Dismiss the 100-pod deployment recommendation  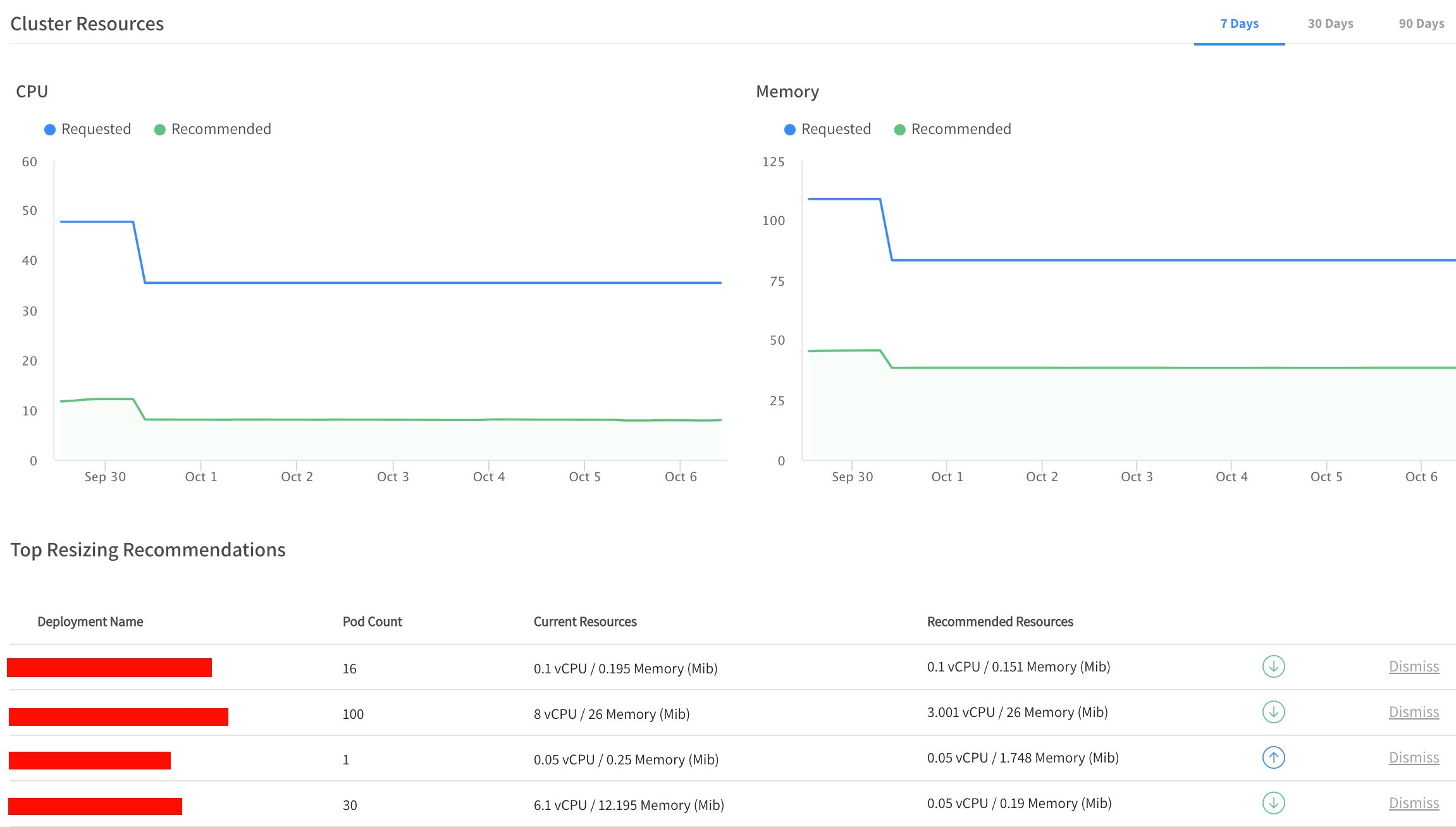pos(1414,712)
